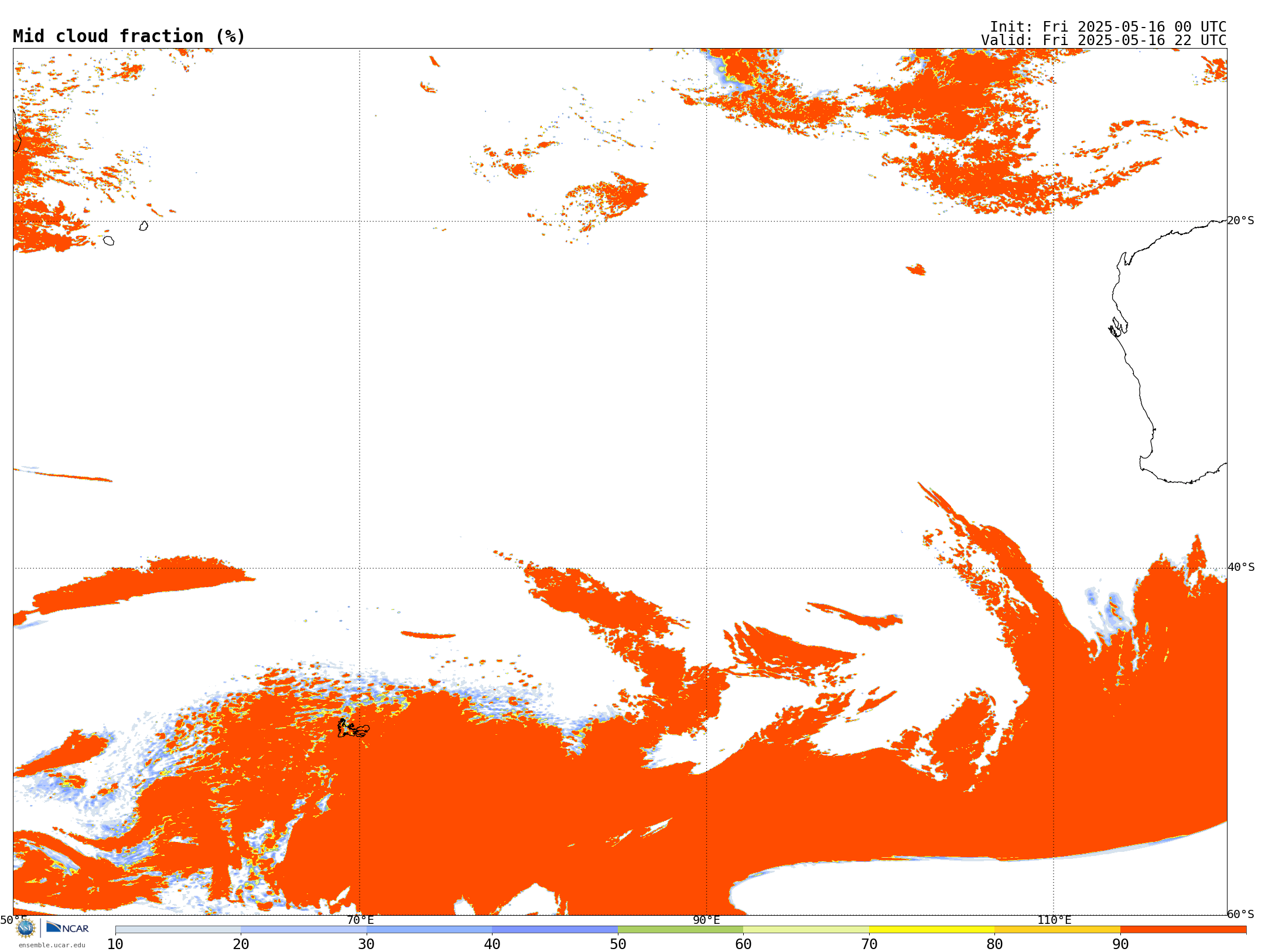Viewport: 1265px width, 952px height.
Task: Click the ensemble.ucar.edu text
Action: click(x=52, y=945)
